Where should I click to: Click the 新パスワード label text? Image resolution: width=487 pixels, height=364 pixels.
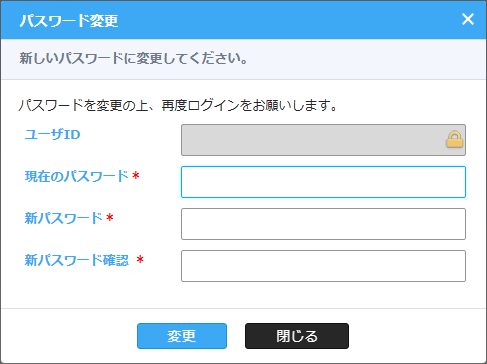click(x=64, y=218)
